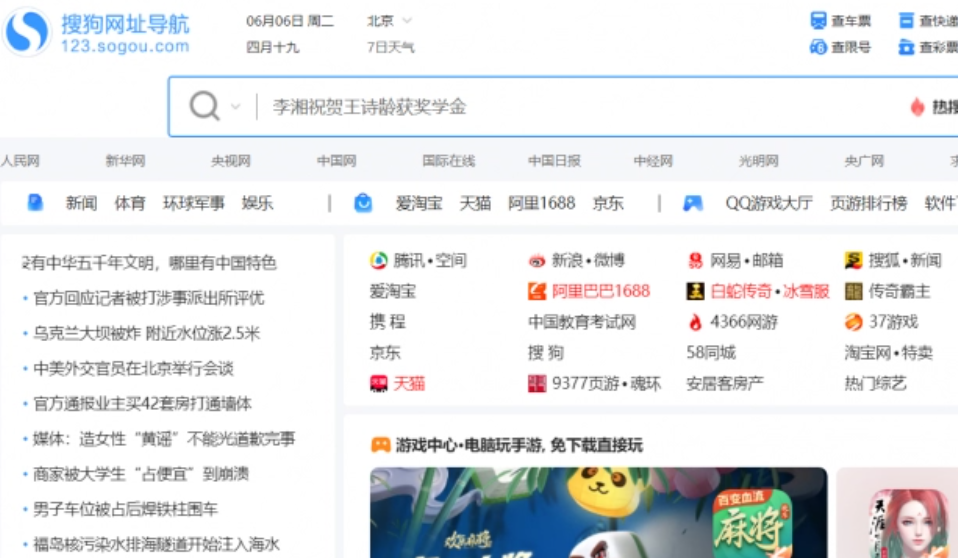Click the search magnifier icon
958x558 pixels.
[x=204, y=106]
